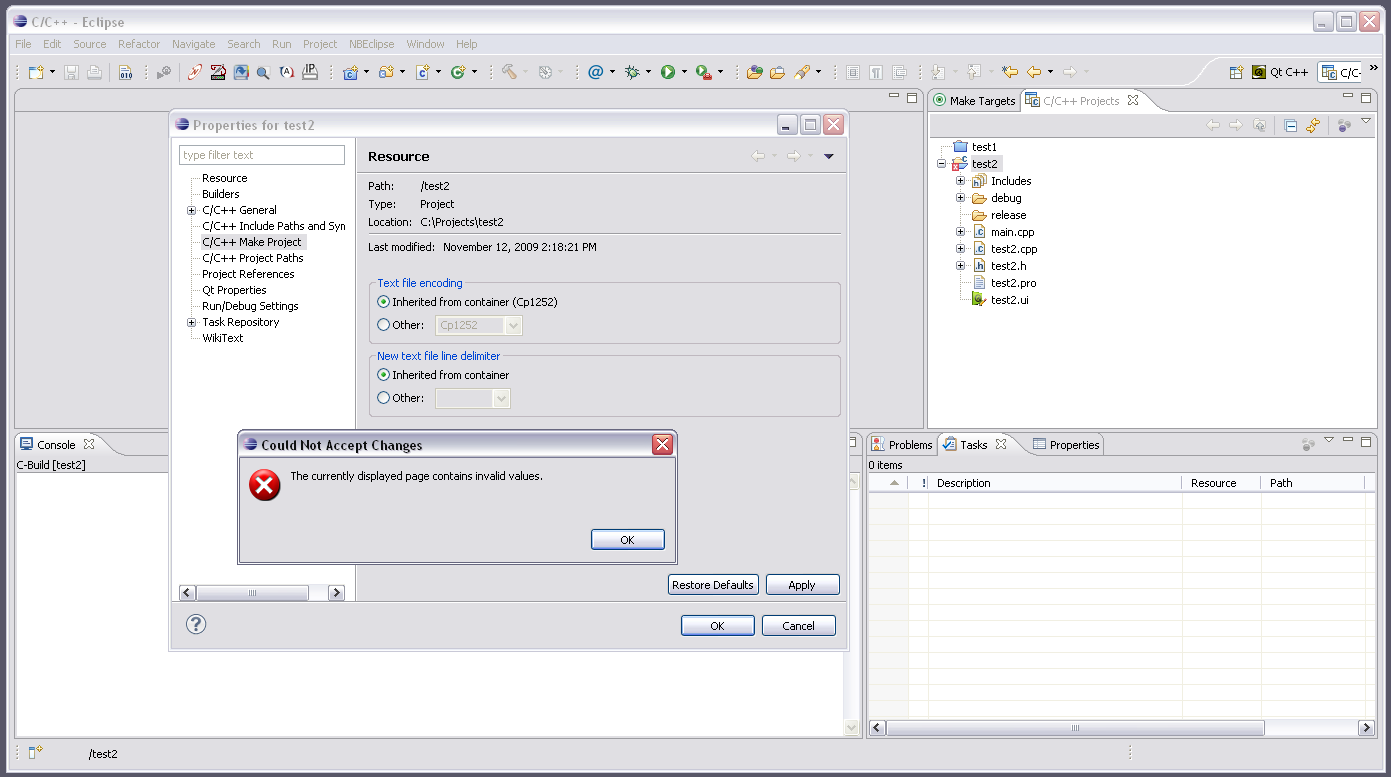Image resolution: width=1391 pixels, height=777 pixels.
Task: Click the type filter text field
Action: (261, 155)
